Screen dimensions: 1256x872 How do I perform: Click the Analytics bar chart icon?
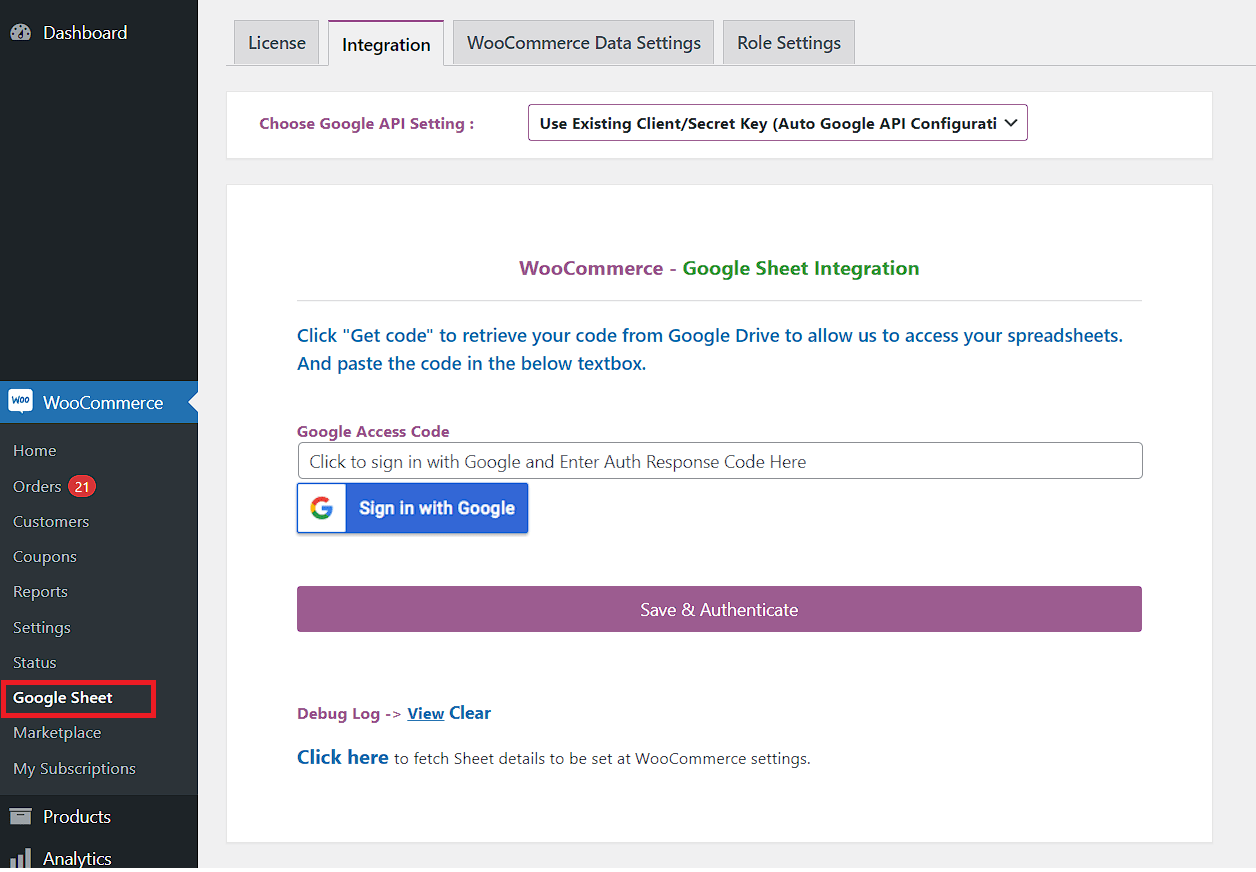[x=21, y=858]
